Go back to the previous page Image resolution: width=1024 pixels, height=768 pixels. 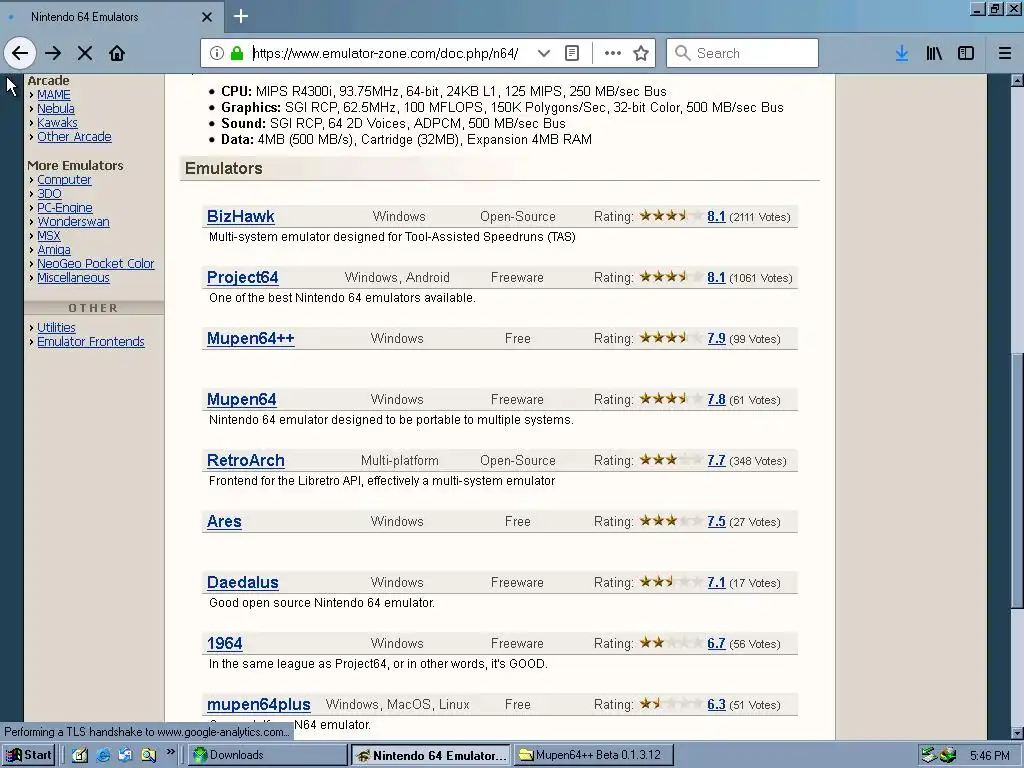(20, 53)
